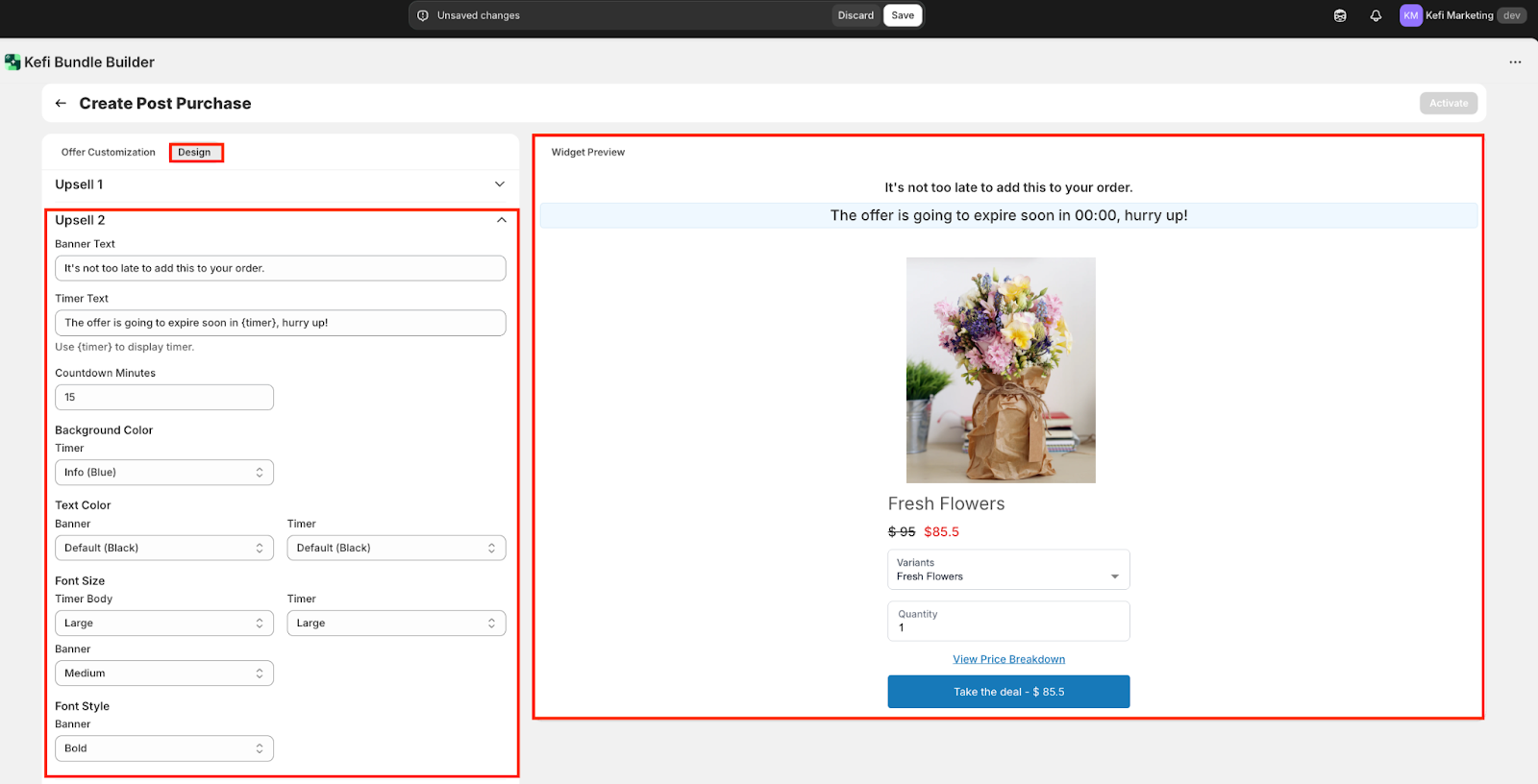This screenshot has height=784, width=1538.
Task: Click the sidekick icon in top bar
Action: pyautogui.click(x=1340, y=15)
